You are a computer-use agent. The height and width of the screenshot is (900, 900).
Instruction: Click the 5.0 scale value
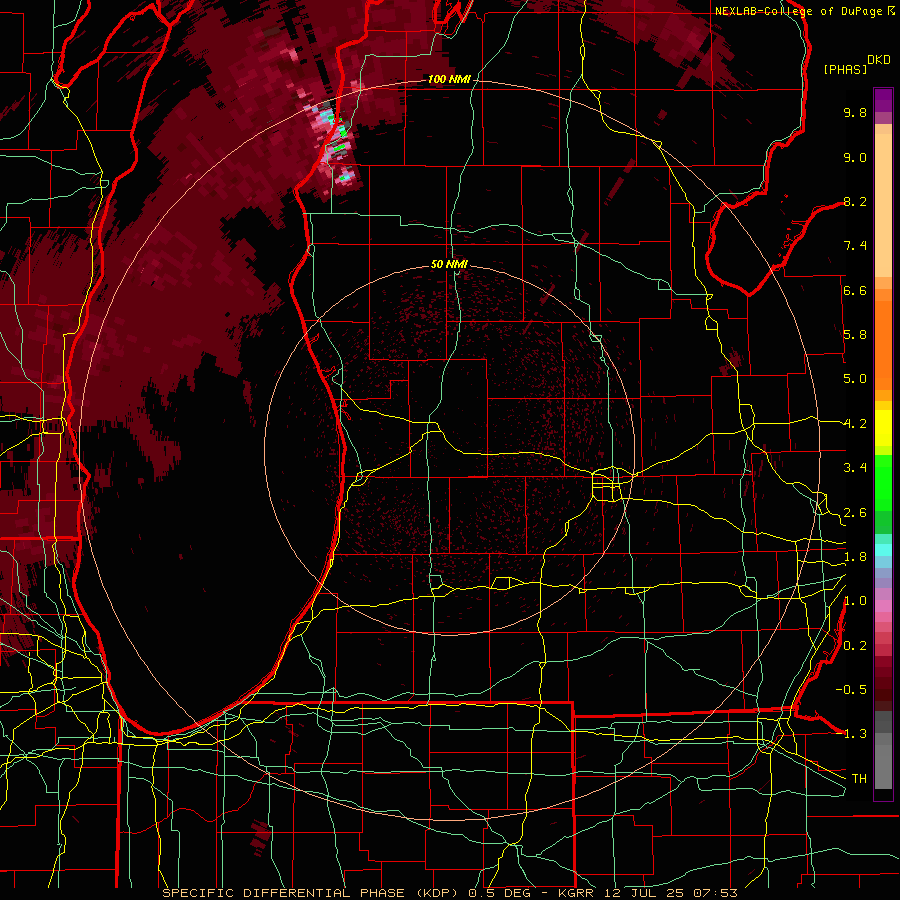tap(855, 379)
